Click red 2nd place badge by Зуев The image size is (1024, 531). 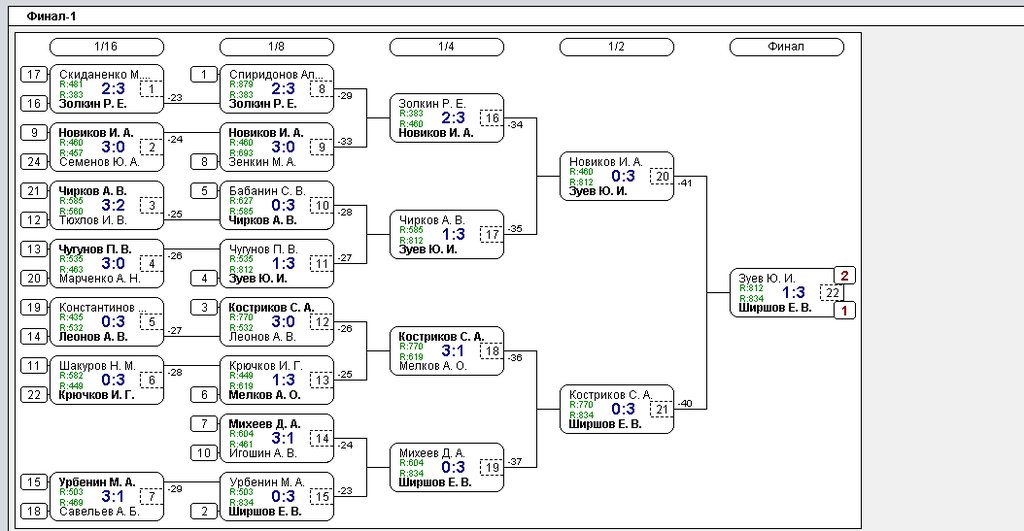pyautogui.click(x=845, y=276)
